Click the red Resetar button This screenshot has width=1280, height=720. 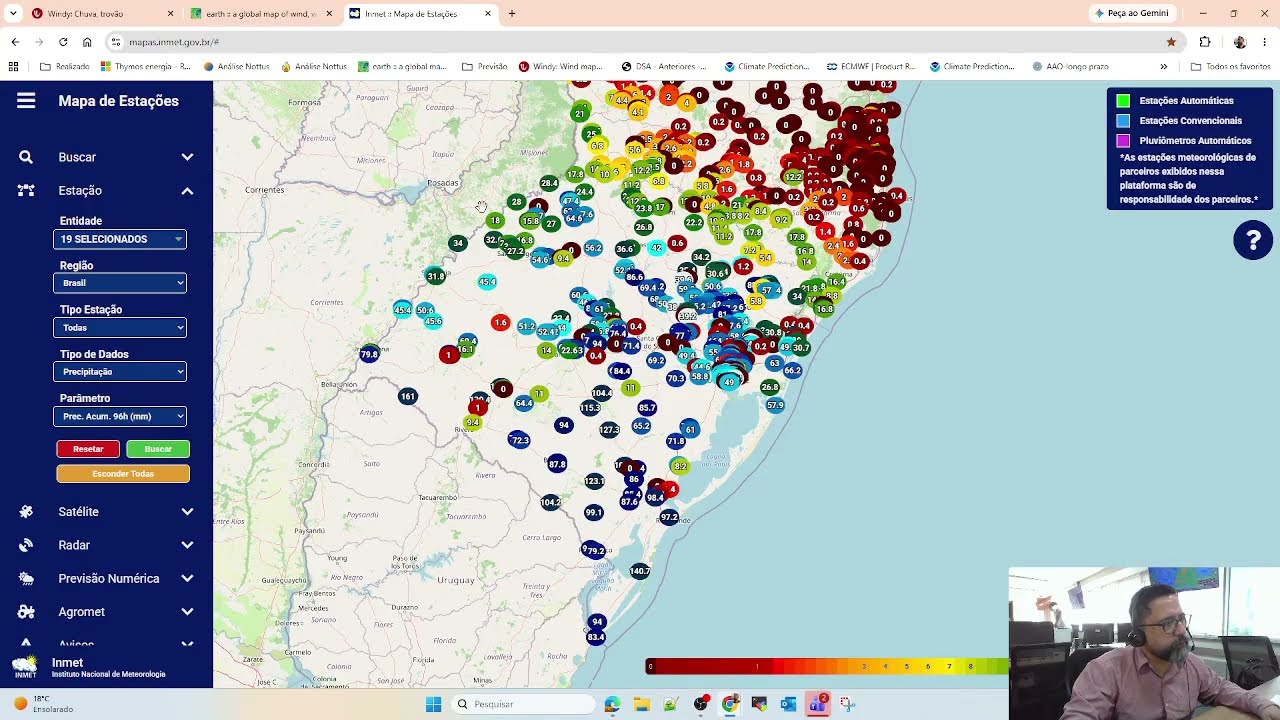point(88,449)
